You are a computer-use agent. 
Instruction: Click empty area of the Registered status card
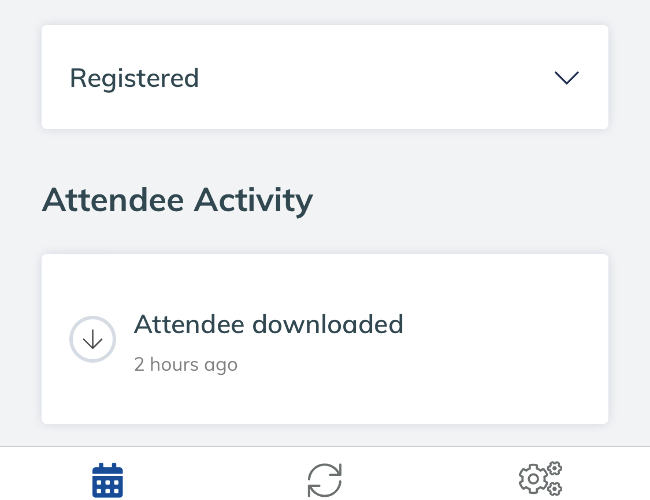point(373,77)
